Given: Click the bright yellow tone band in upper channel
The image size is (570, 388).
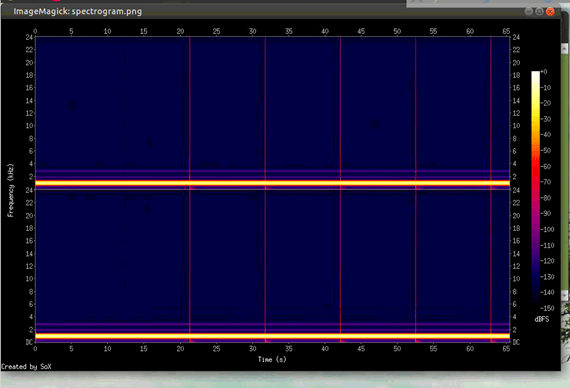Looking at the screenshot, I should (x=272, y=183).
